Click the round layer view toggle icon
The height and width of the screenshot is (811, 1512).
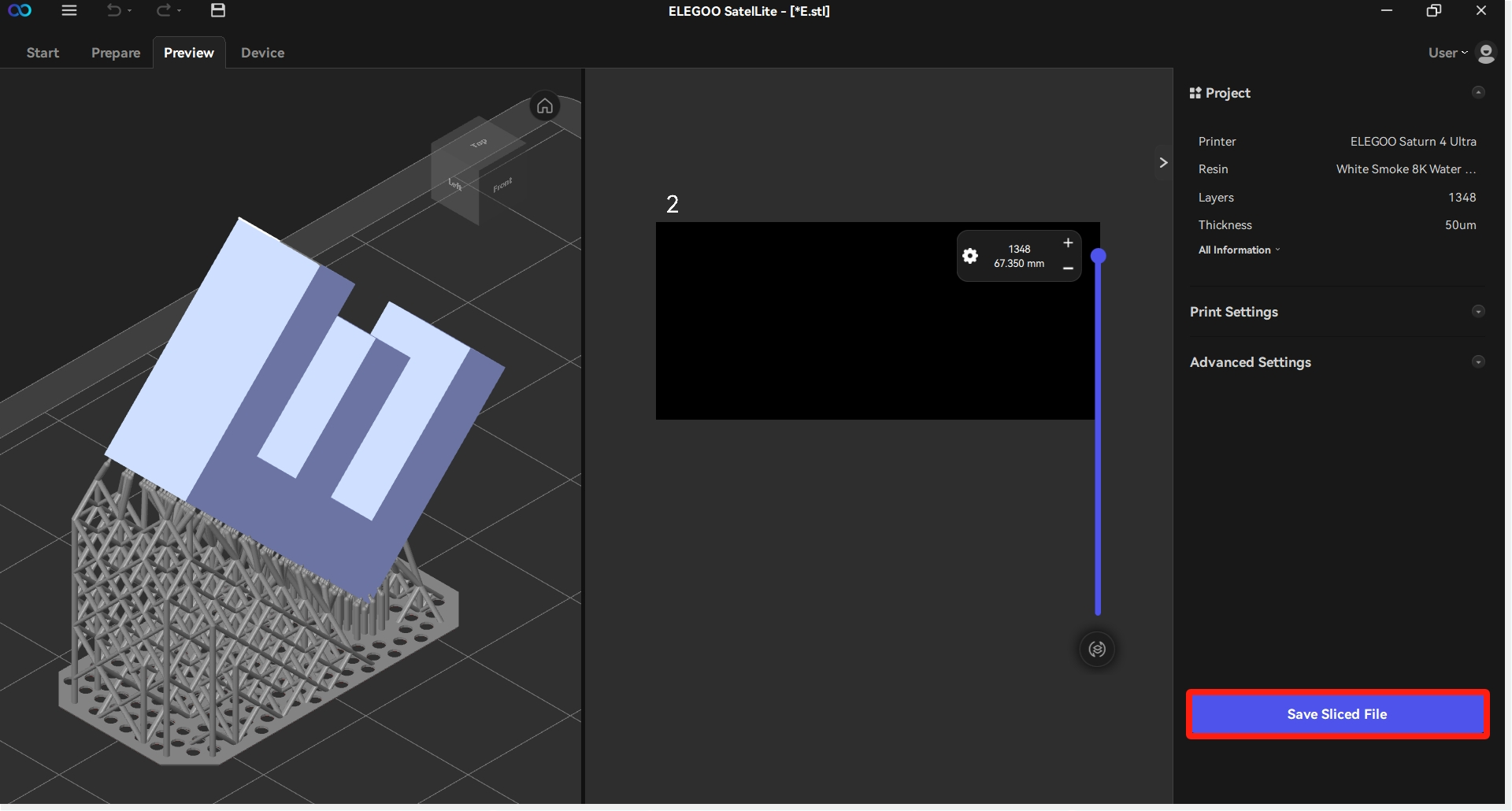[x=1097, y=650]
